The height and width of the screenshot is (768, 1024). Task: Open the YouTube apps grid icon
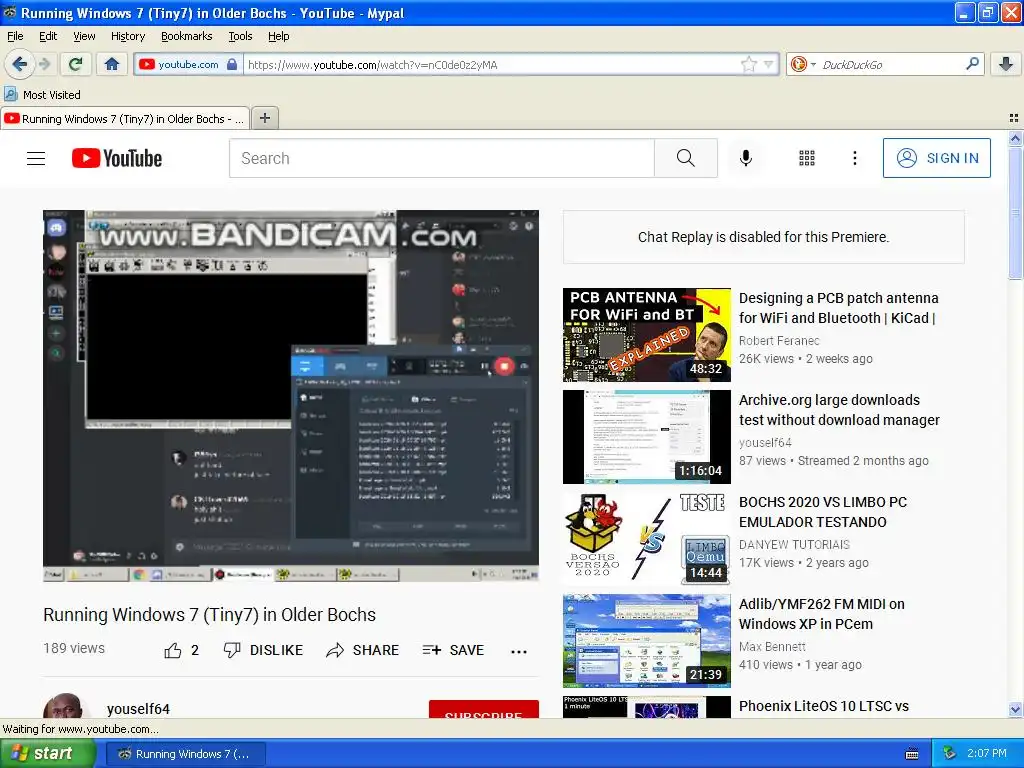click(x=807, y=158)
